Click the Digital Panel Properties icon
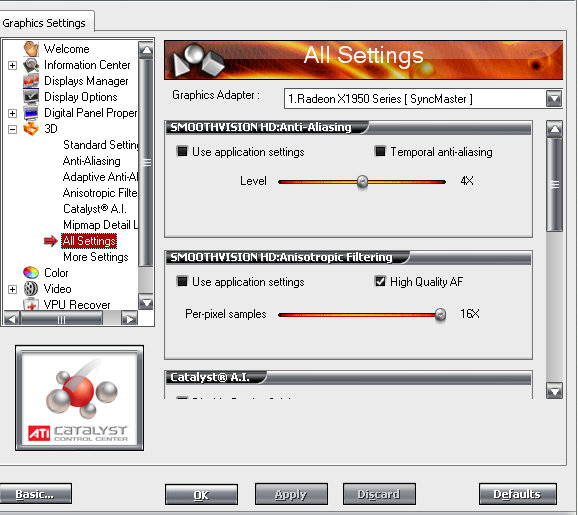The width and height of the screenshot is (578, 515). pyautogui.click(x=31, y=113)
